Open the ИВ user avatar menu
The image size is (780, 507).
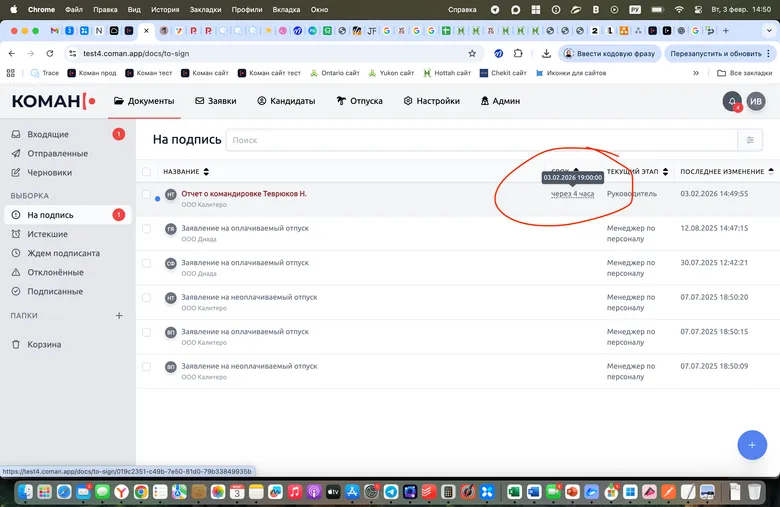pos(757,101)
